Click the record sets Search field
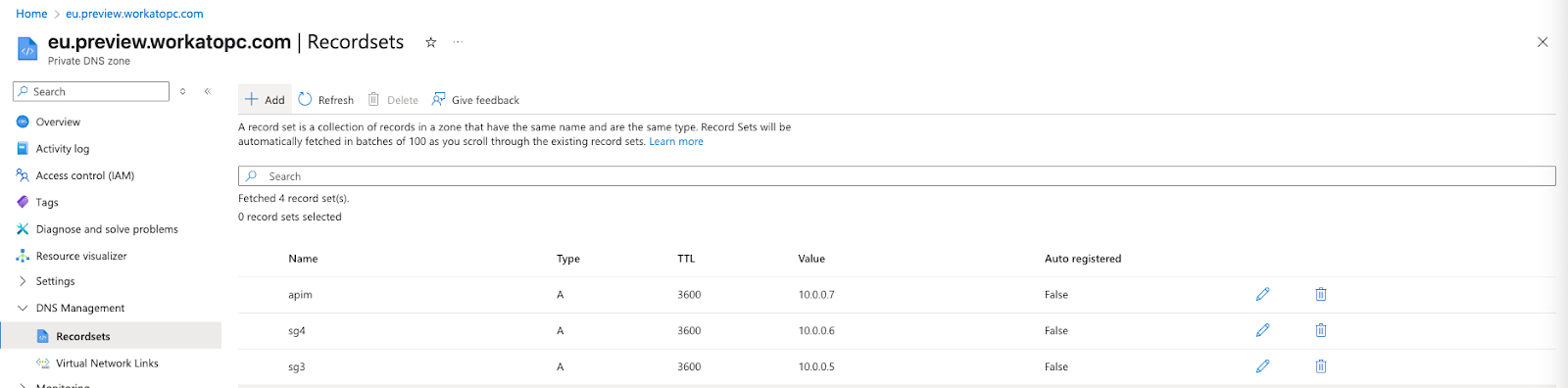1568x388 pixels. pos(897,176)
